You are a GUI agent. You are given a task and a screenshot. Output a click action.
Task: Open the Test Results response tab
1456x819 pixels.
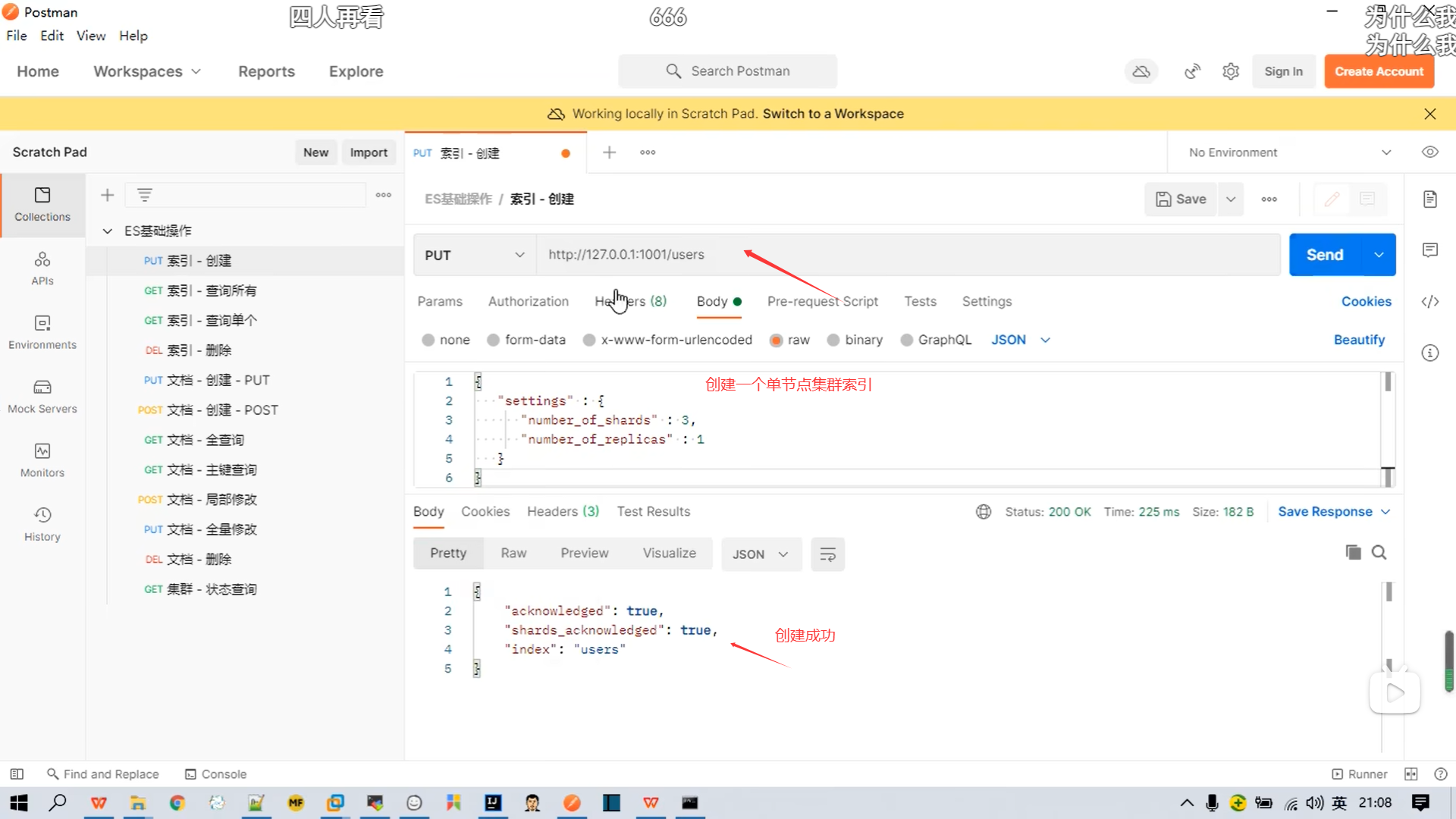coord(653,511)
